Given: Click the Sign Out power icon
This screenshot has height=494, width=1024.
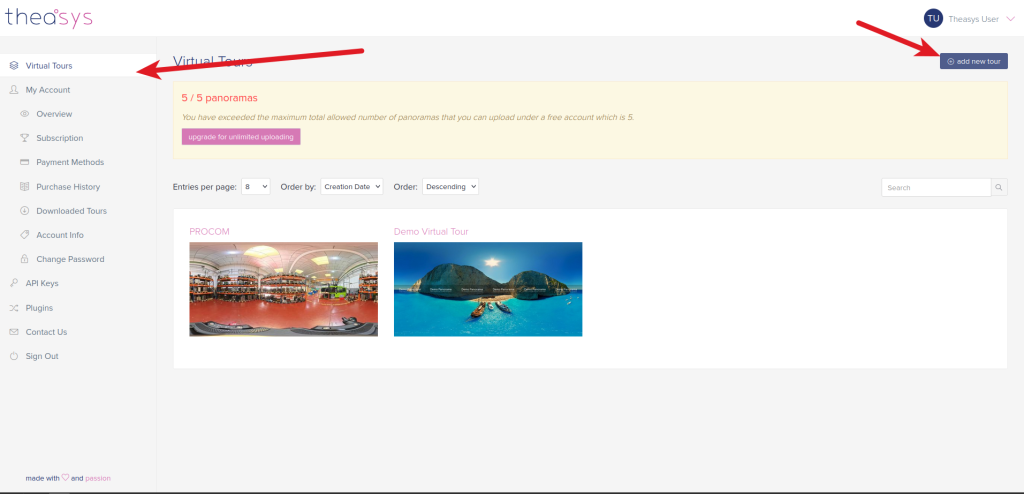Looking at the screenshot, I should click(x=14, y=356).
